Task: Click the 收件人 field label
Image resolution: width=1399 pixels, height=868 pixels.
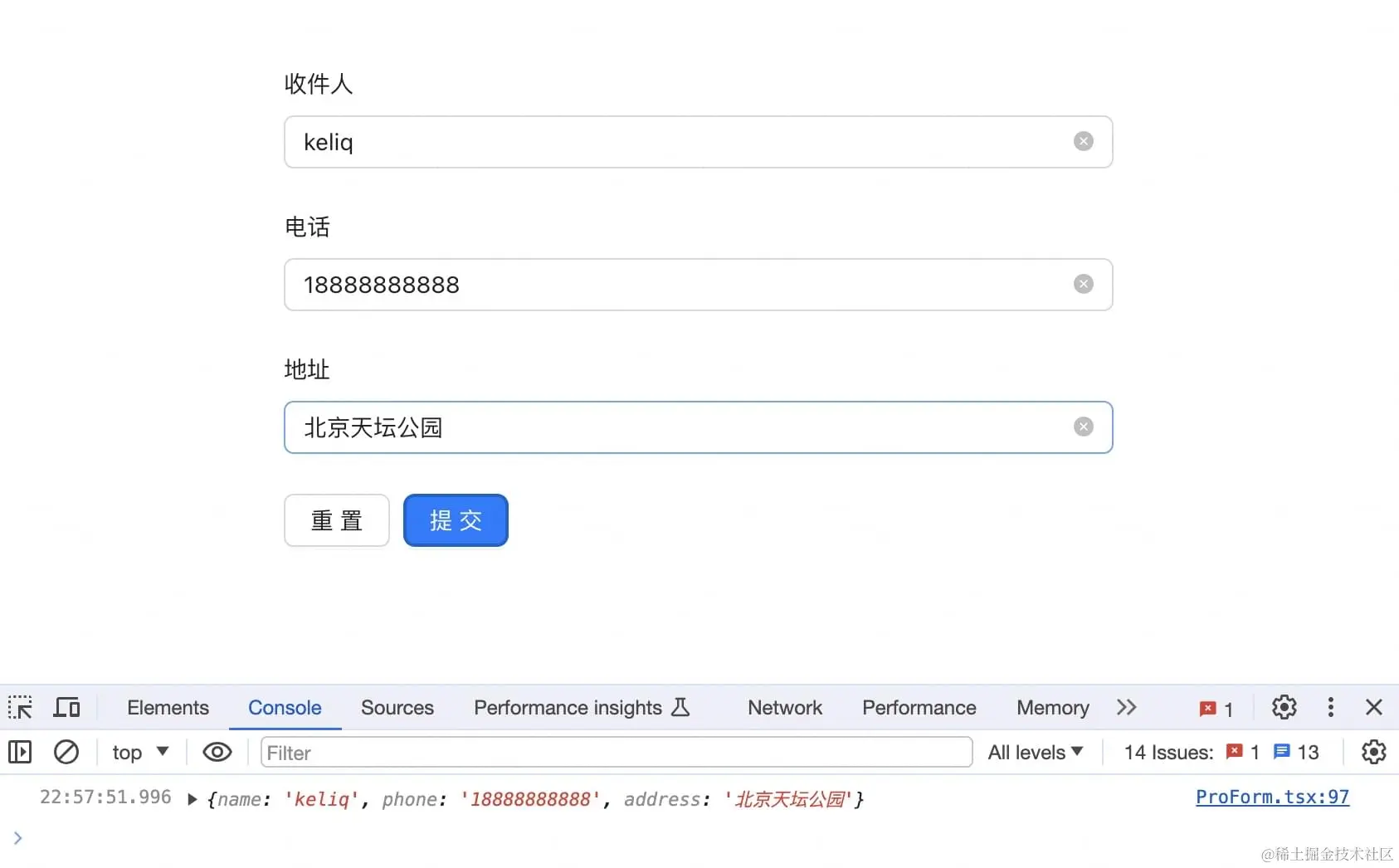Action: [x=319, y=84]
